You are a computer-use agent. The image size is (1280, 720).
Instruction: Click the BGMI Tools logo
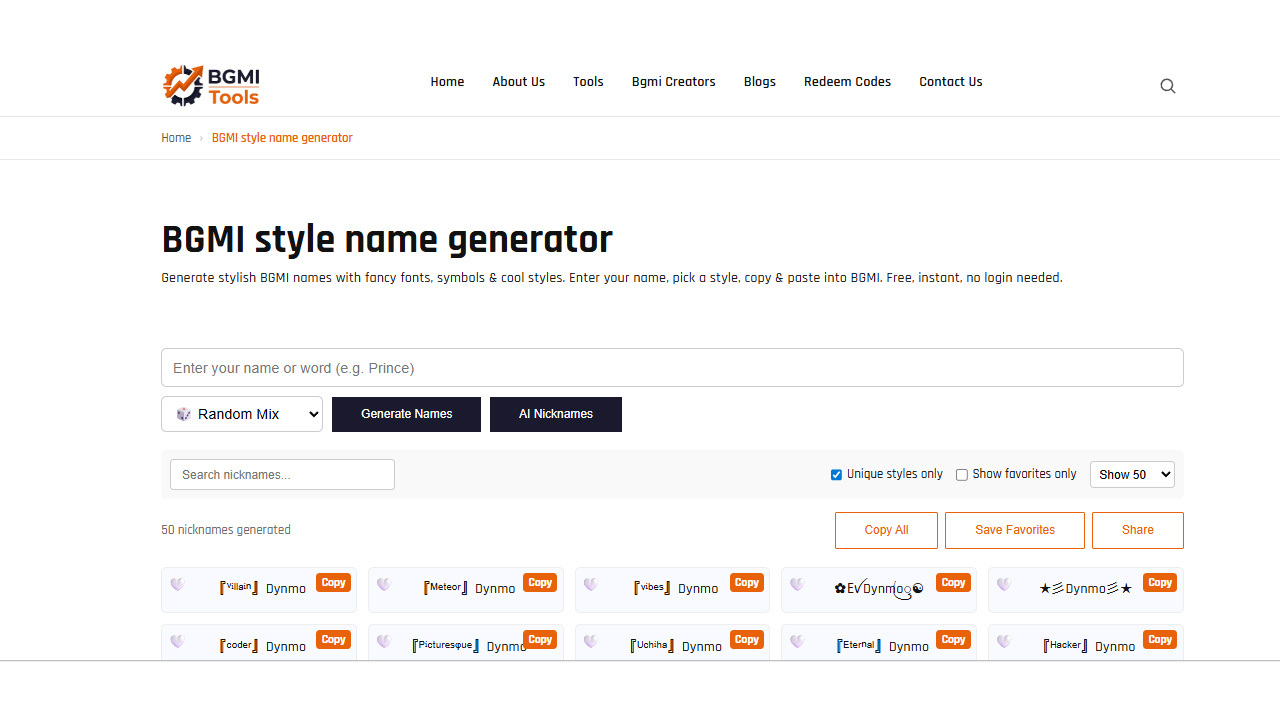211,85
